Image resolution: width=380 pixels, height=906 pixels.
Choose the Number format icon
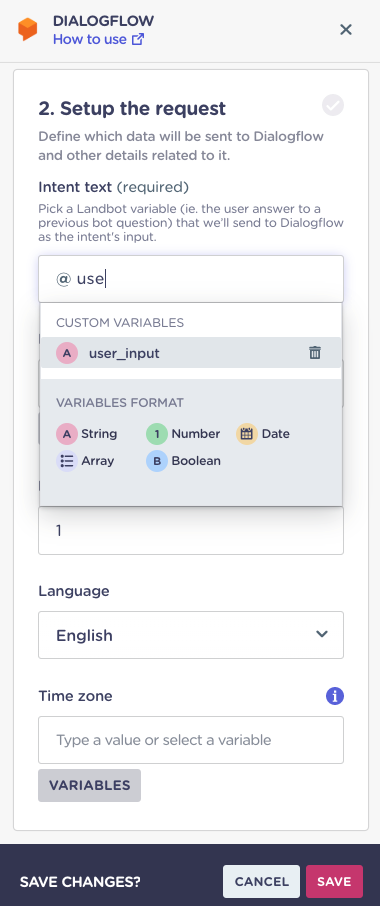tap(157, 434)
